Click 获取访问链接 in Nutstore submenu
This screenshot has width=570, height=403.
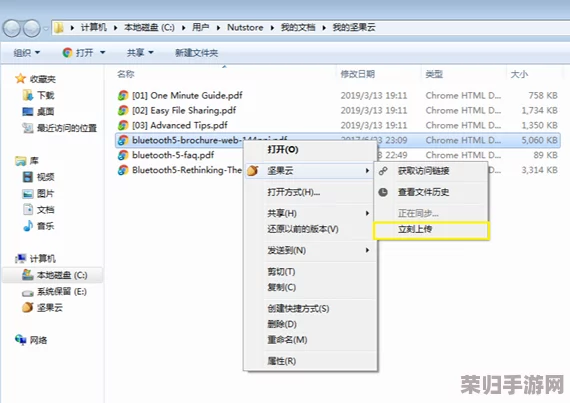[x=431, y=171]
